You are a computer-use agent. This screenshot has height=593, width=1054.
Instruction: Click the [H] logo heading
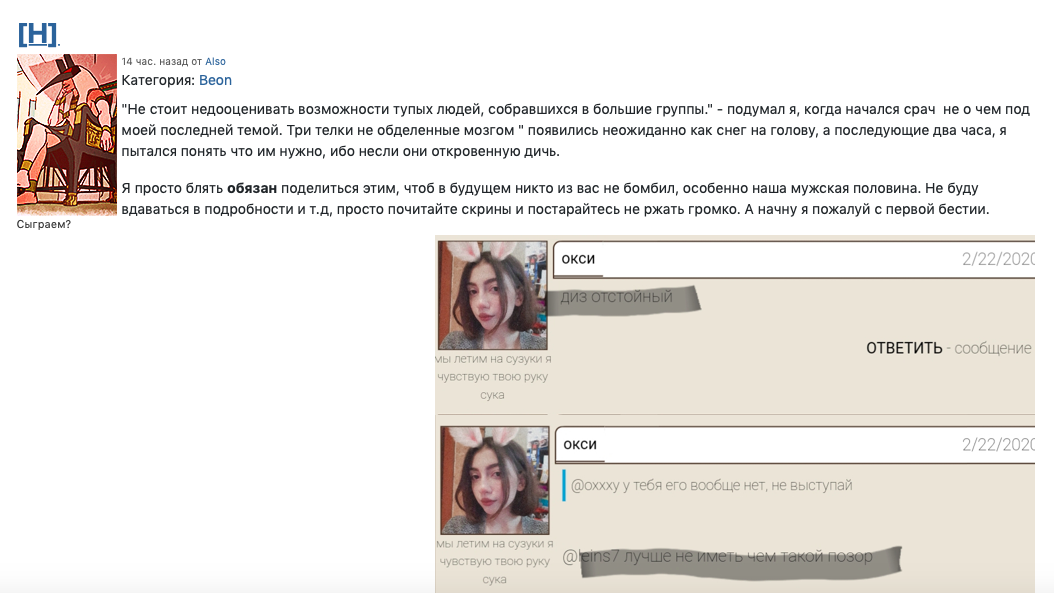[x=38, y=34]
